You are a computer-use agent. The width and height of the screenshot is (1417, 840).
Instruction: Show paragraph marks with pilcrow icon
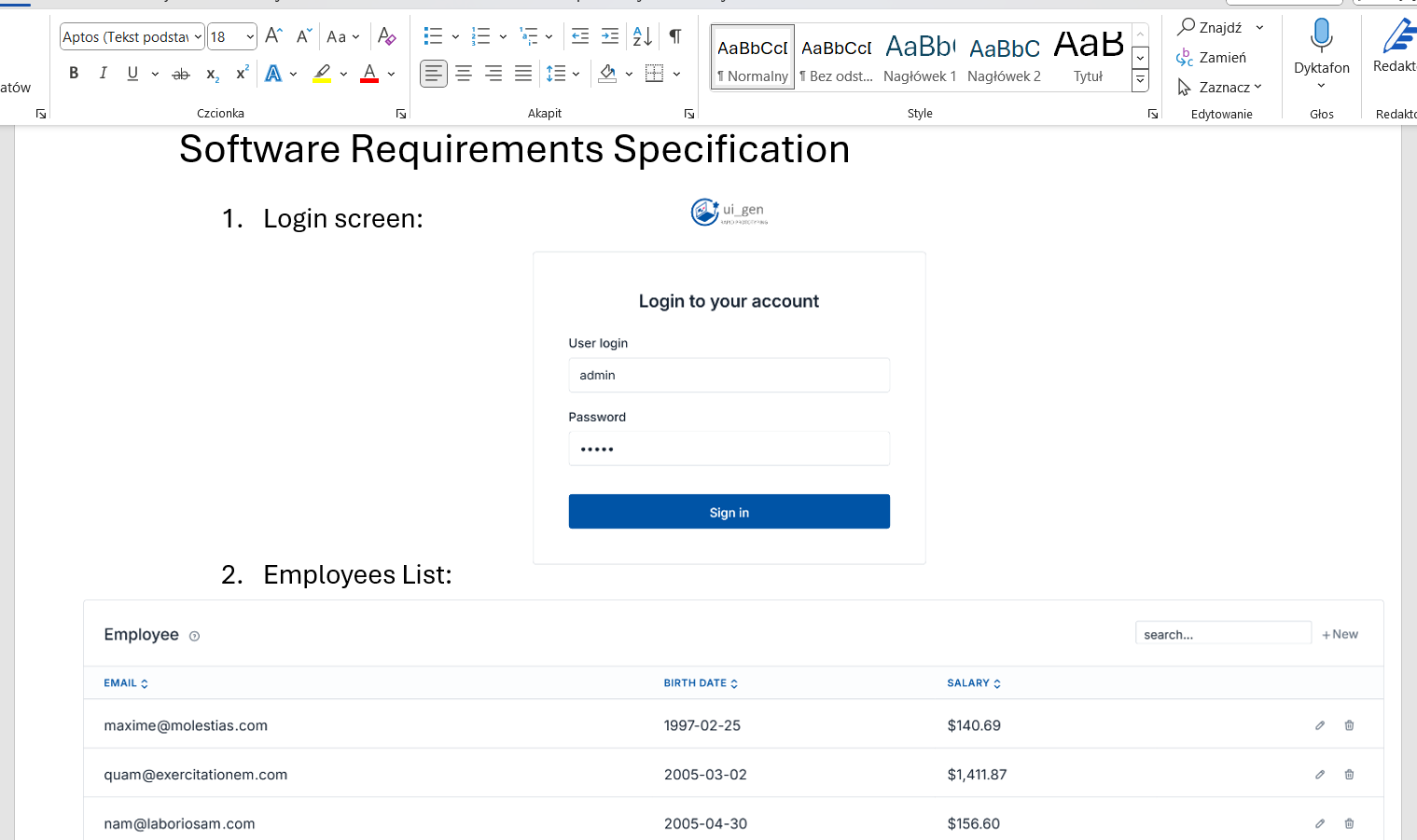pos(675,36)
